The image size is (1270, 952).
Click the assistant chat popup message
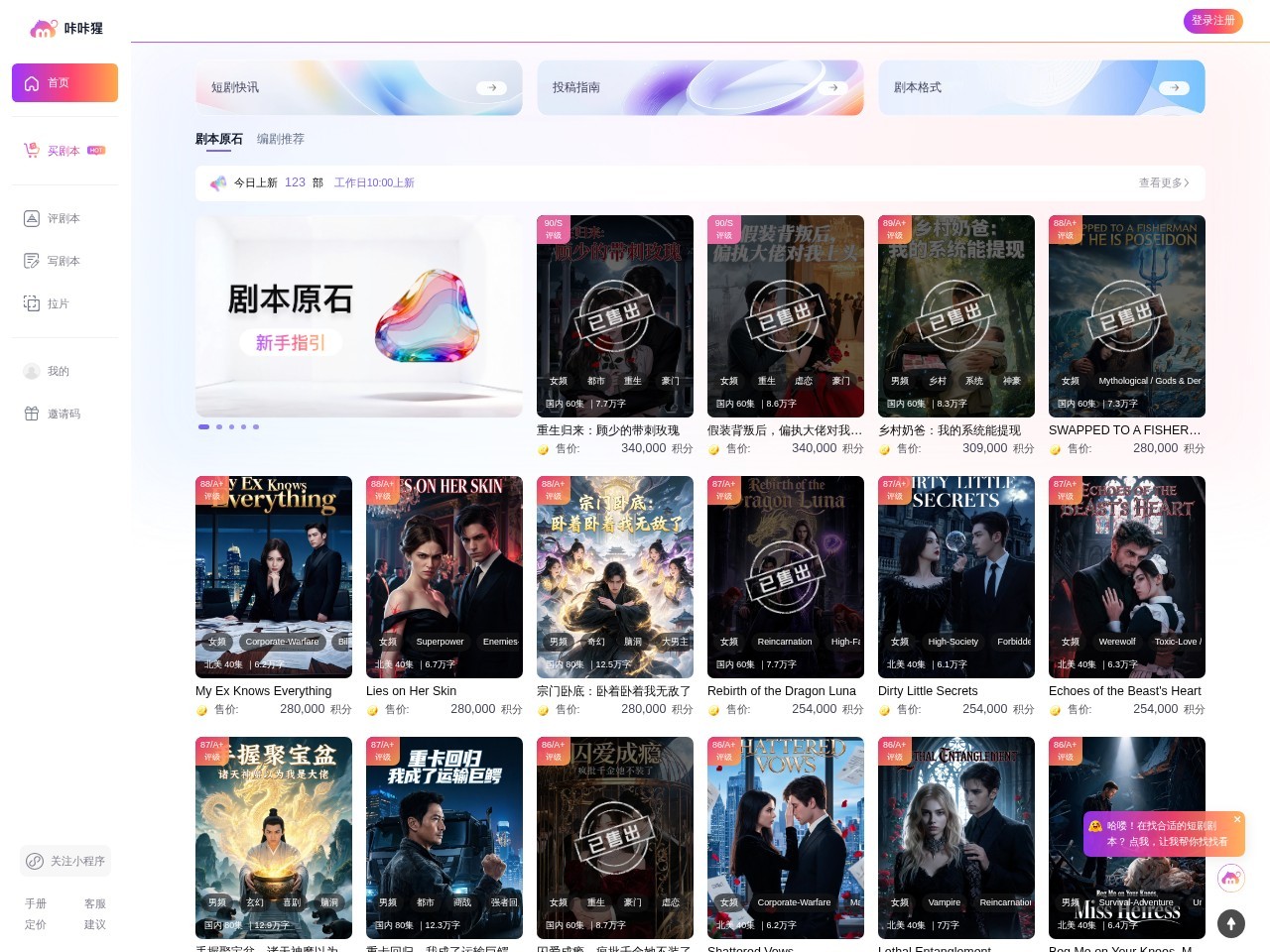click(x=1164, y=834)
